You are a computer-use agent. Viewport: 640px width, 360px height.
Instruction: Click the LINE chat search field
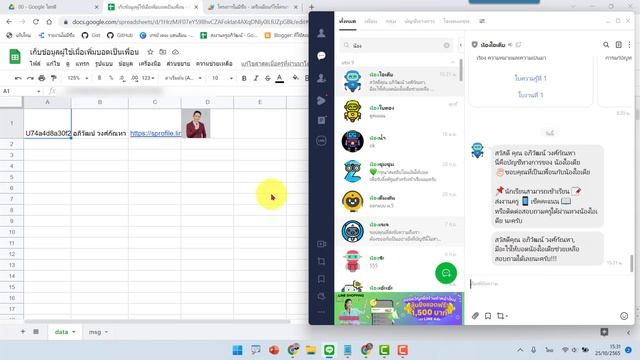[396, 45]
